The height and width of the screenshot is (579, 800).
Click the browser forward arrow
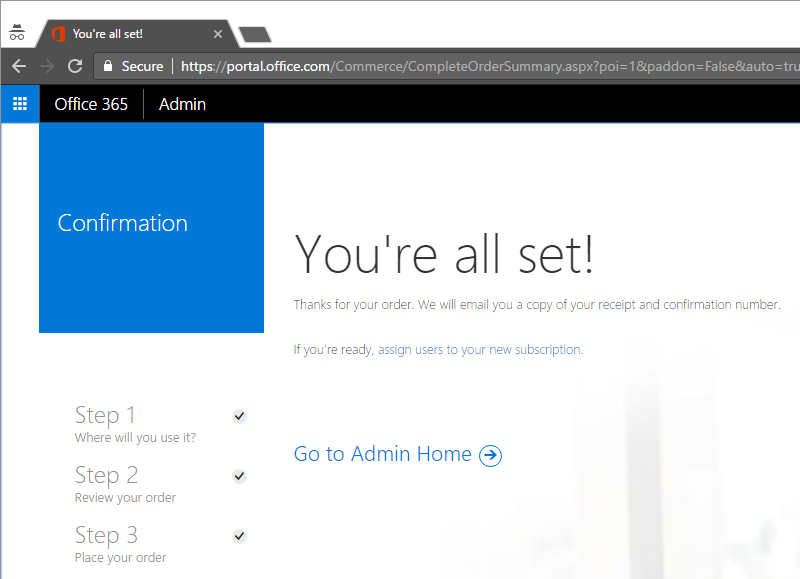click(x=46, y=66)
